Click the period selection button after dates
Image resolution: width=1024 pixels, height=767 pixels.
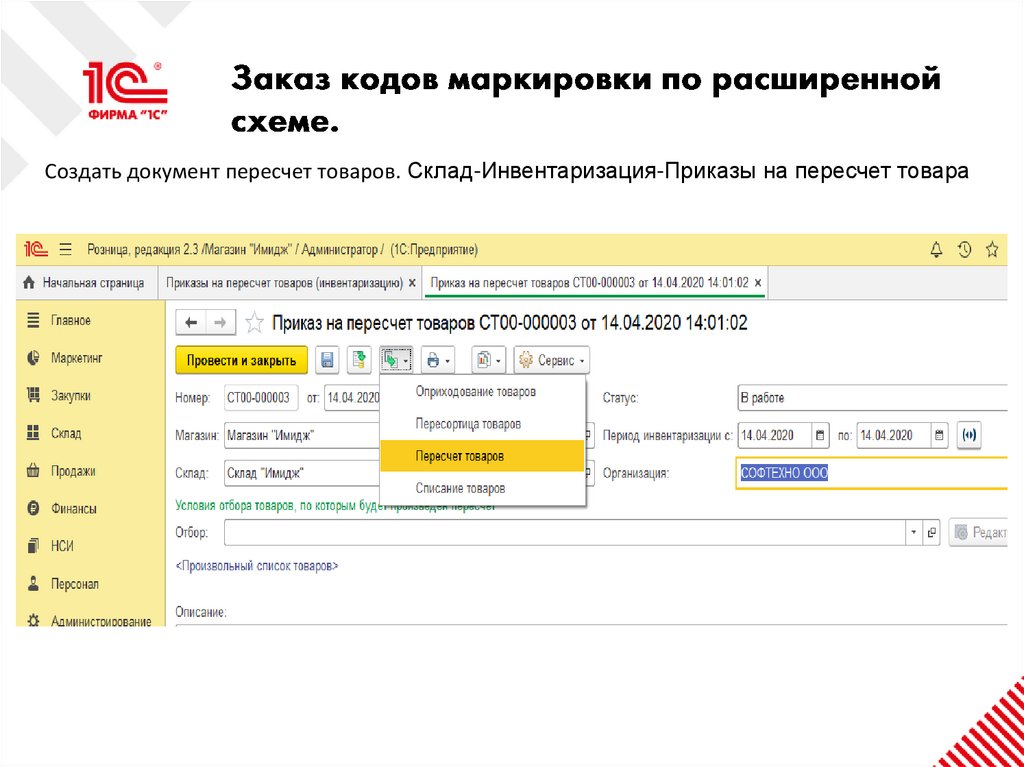point(970,436)
